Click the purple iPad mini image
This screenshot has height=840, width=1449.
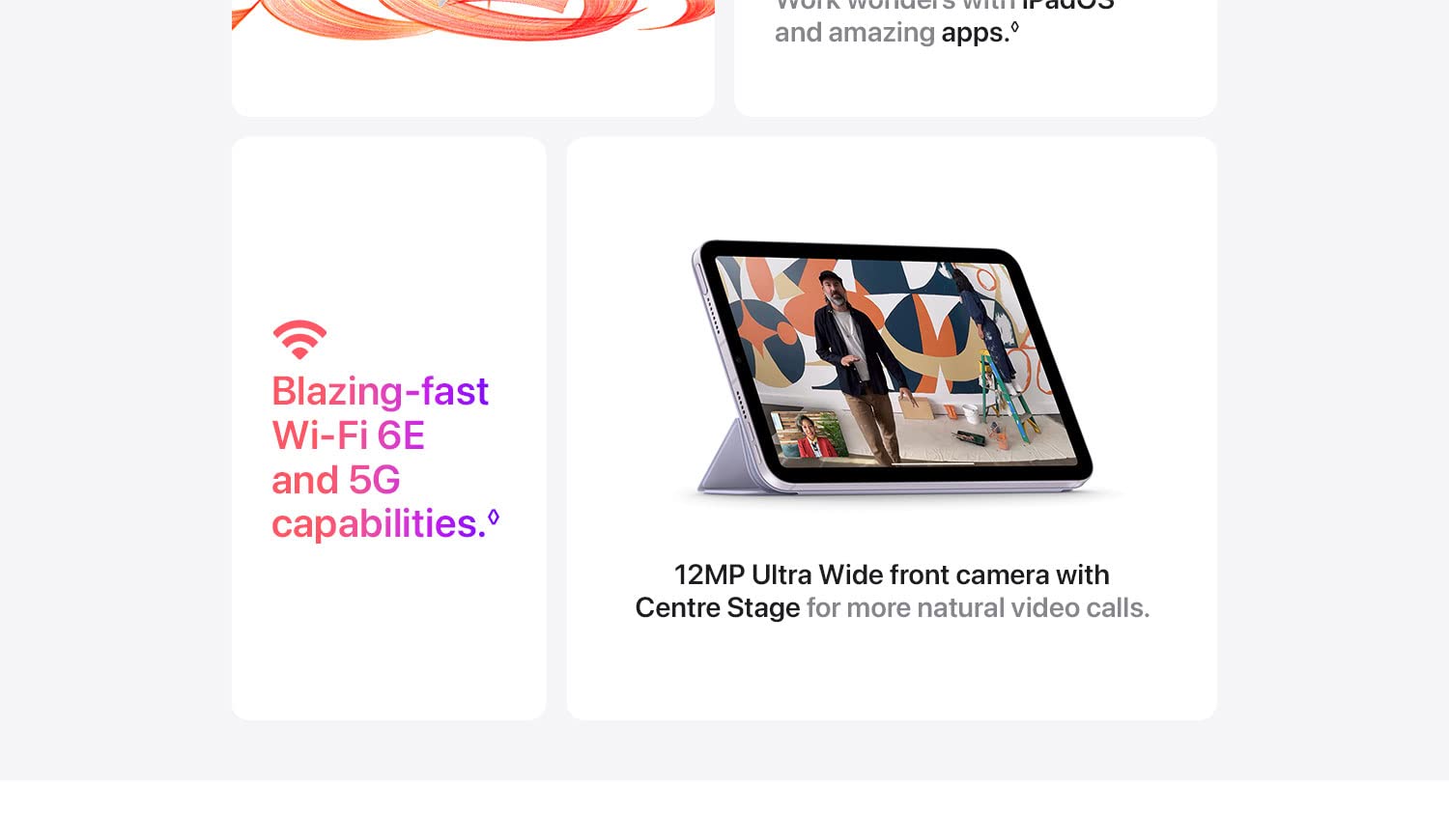(x=895, y=367)
